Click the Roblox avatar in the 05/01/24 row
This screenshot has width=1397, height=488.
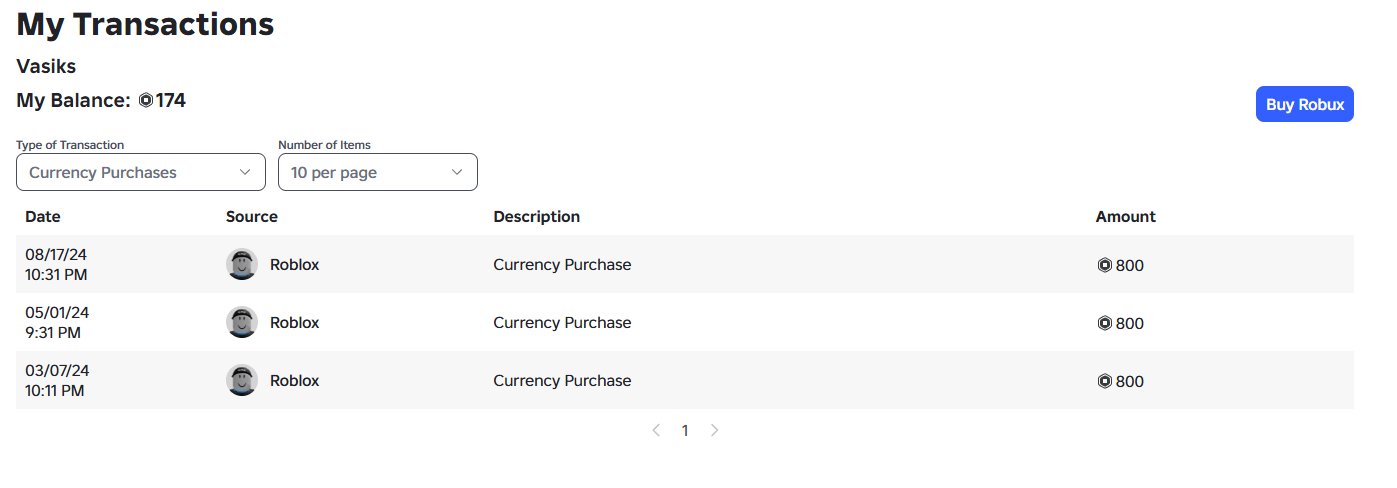(242, 322)
